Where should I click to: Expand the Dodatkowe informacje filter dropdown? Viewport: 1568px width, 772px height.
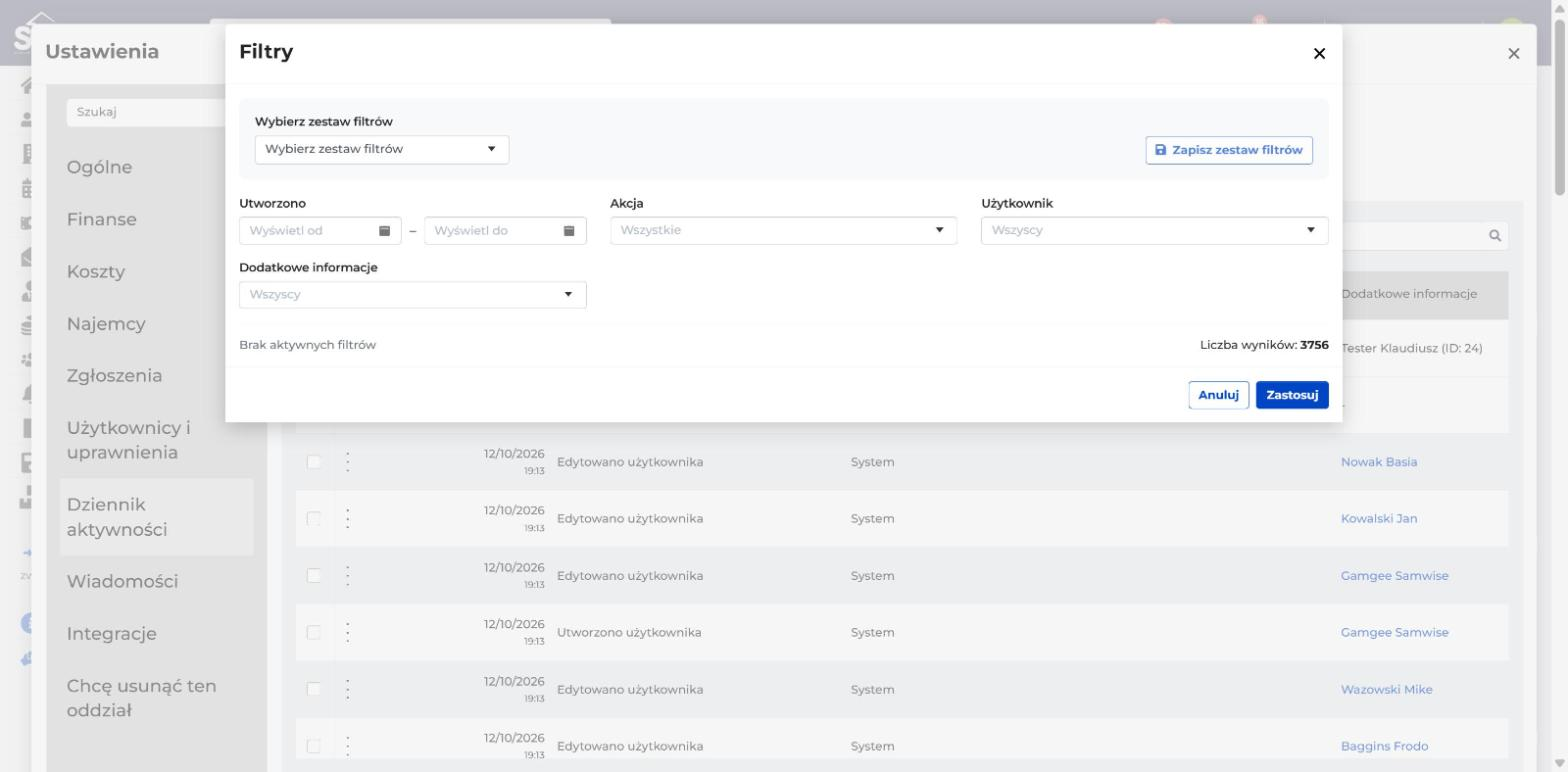click(413, 295)
